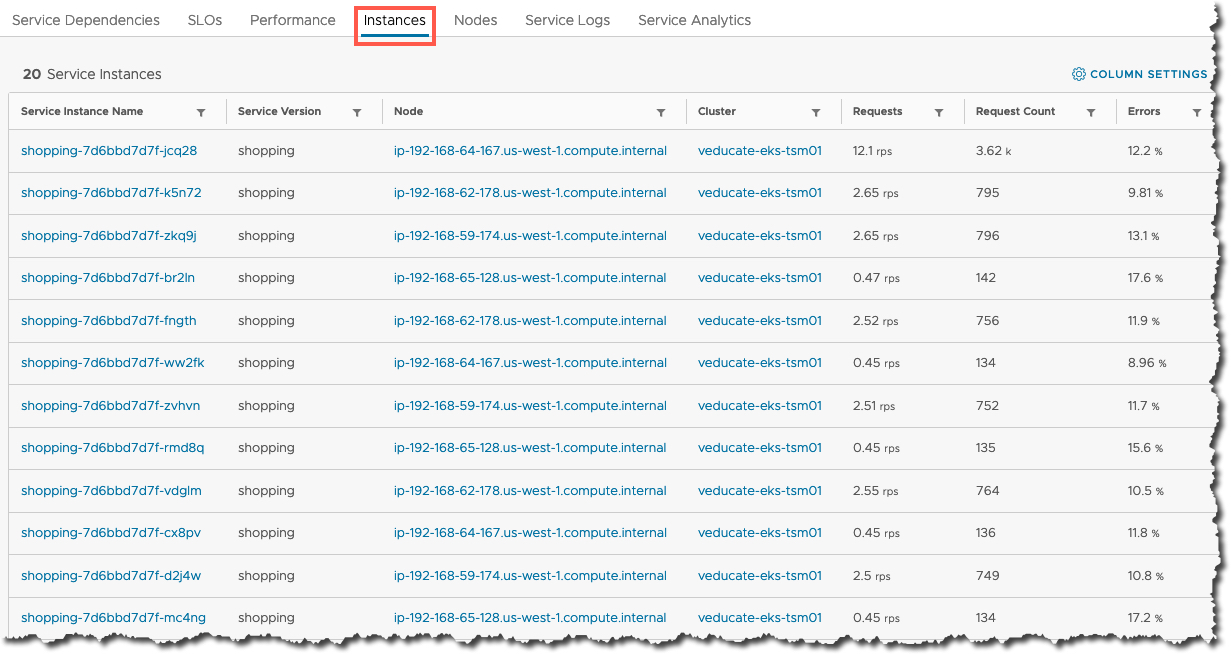Open veducate-eks-tsm01 cluster in jcq28 row
The height and width of the screenshot is (654, 1231).
coord(760,151)
